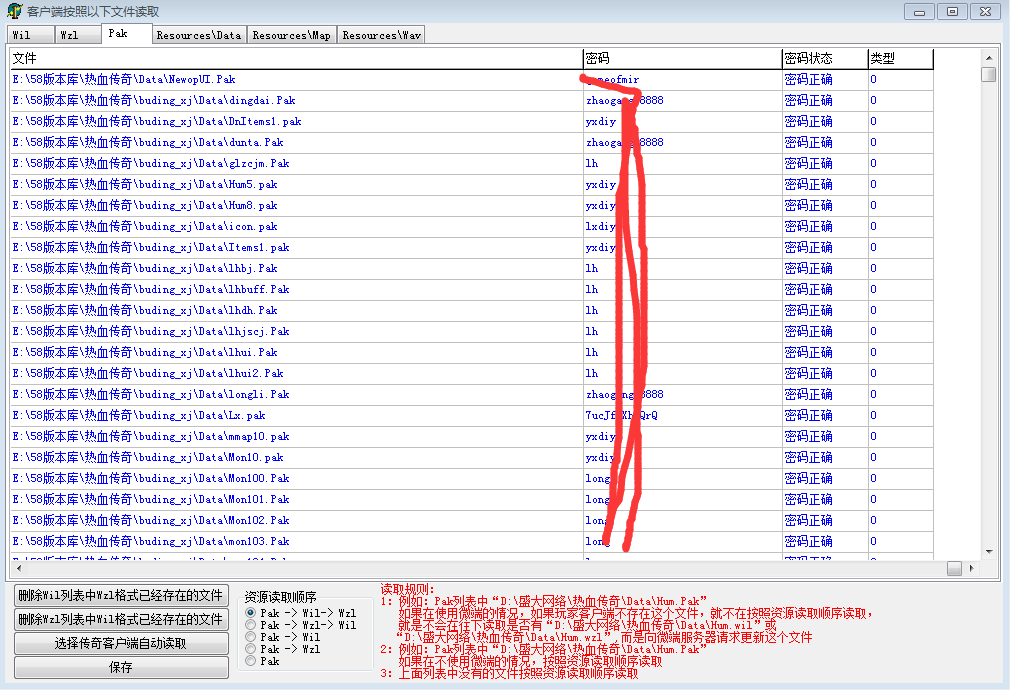Screen dimensions: 1010x690
Task: Choose the 'Pak -> Wzl' radio option
Action: [251, 648]
